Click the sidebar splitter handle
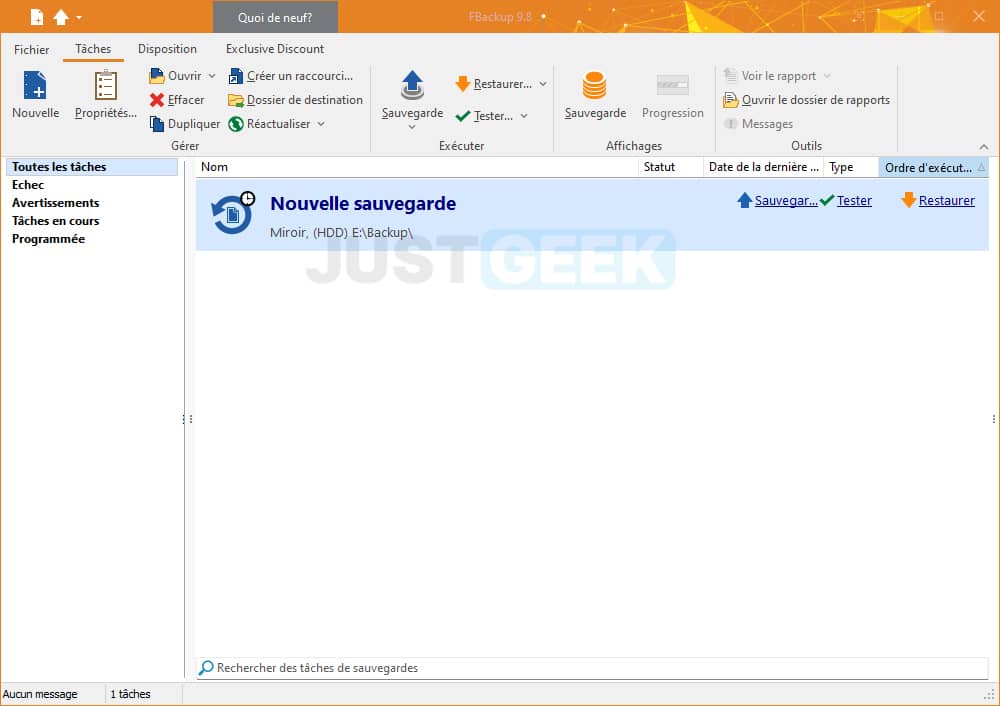The height and width of the screenshot is (706, 1000). pyautogui.click(x=187, y=419)
